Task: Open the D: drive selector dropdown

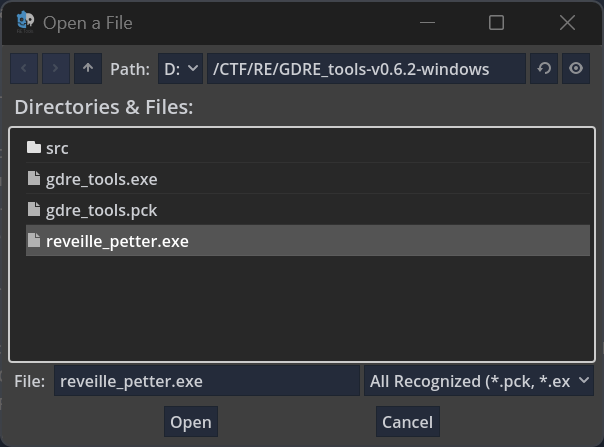Action: coord(181,69)
